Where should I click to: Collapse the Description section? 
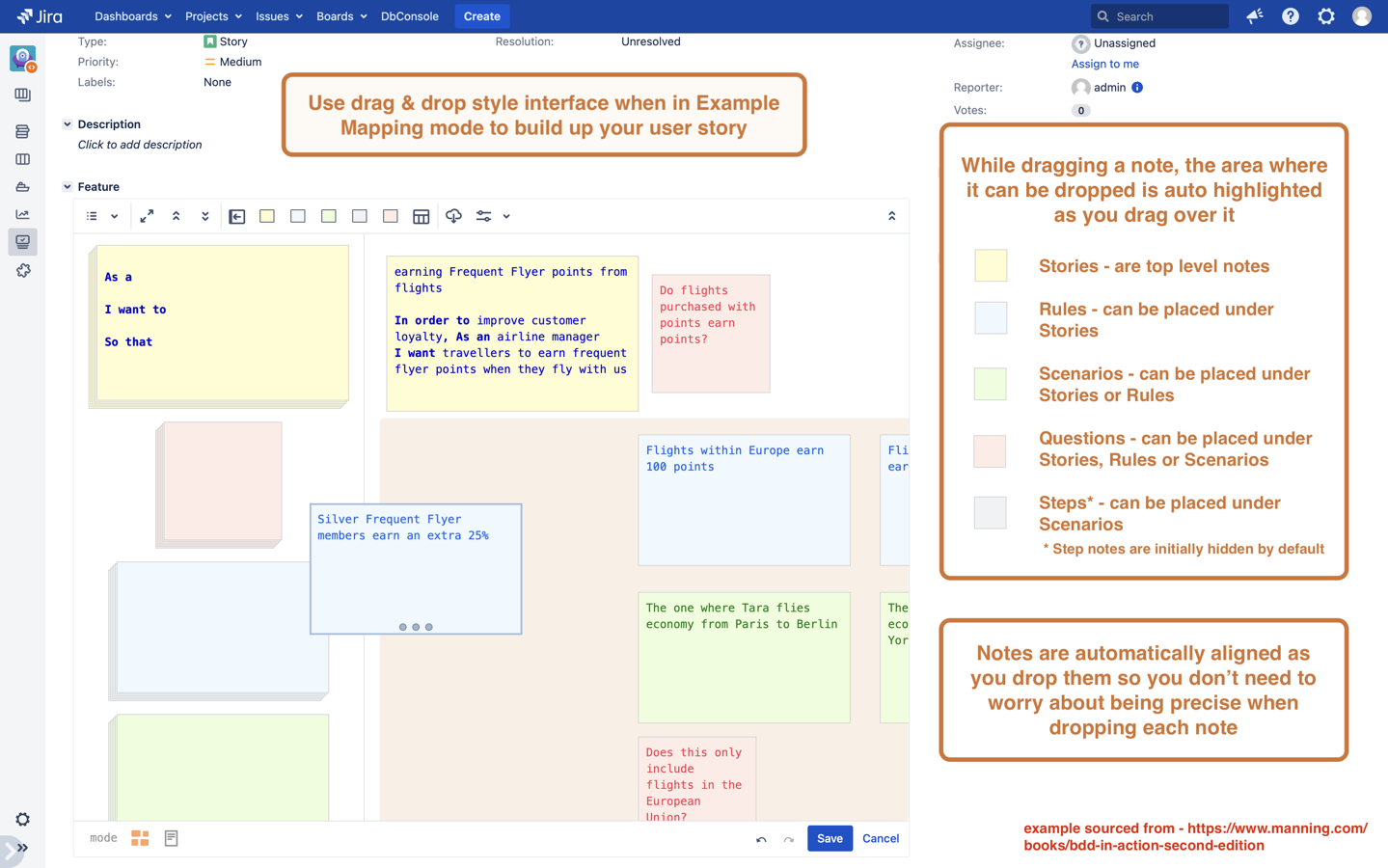[68, 124]
